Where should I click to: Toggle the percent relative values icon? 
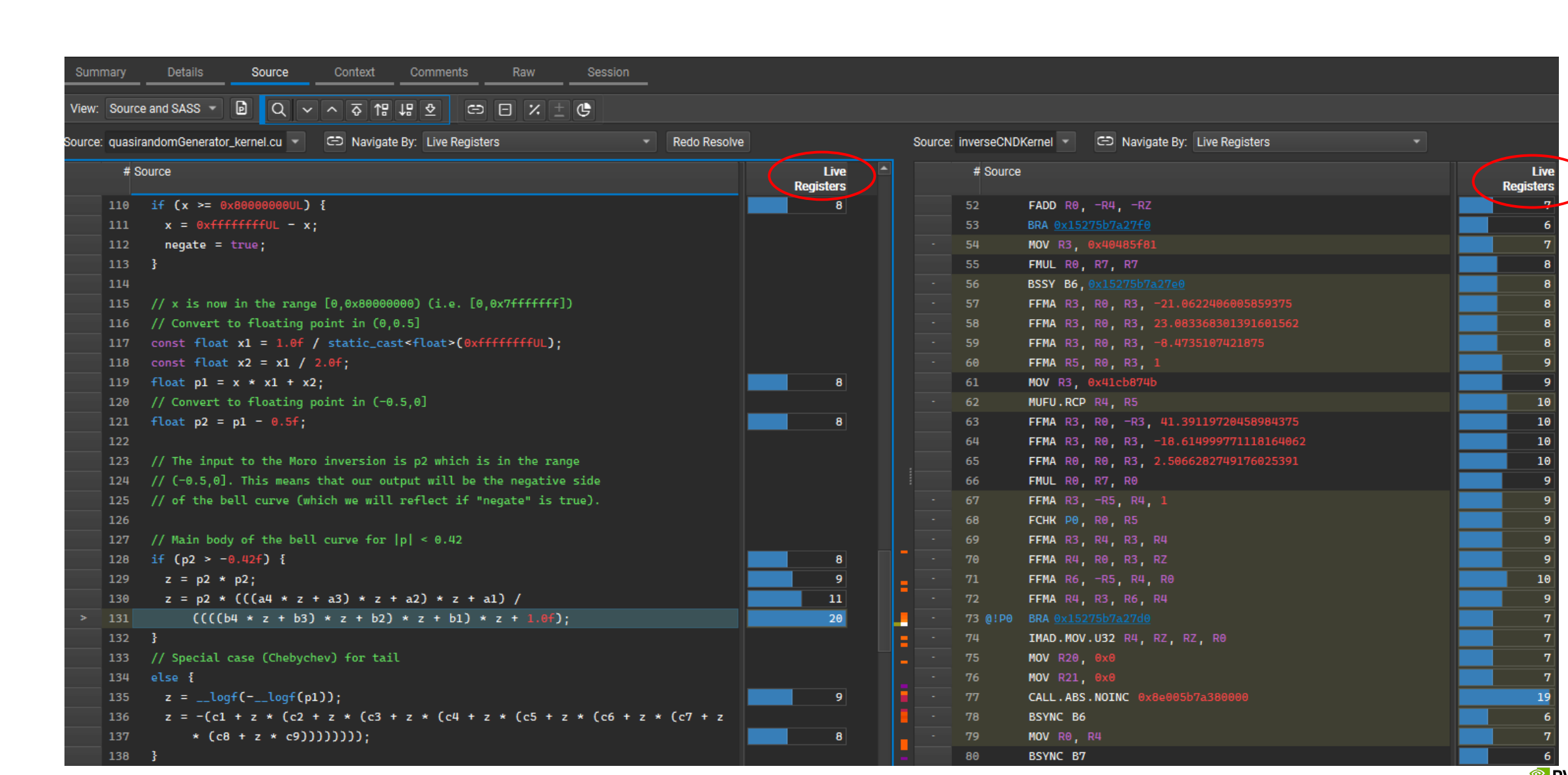pyautogui.click(x=534, y=109)
